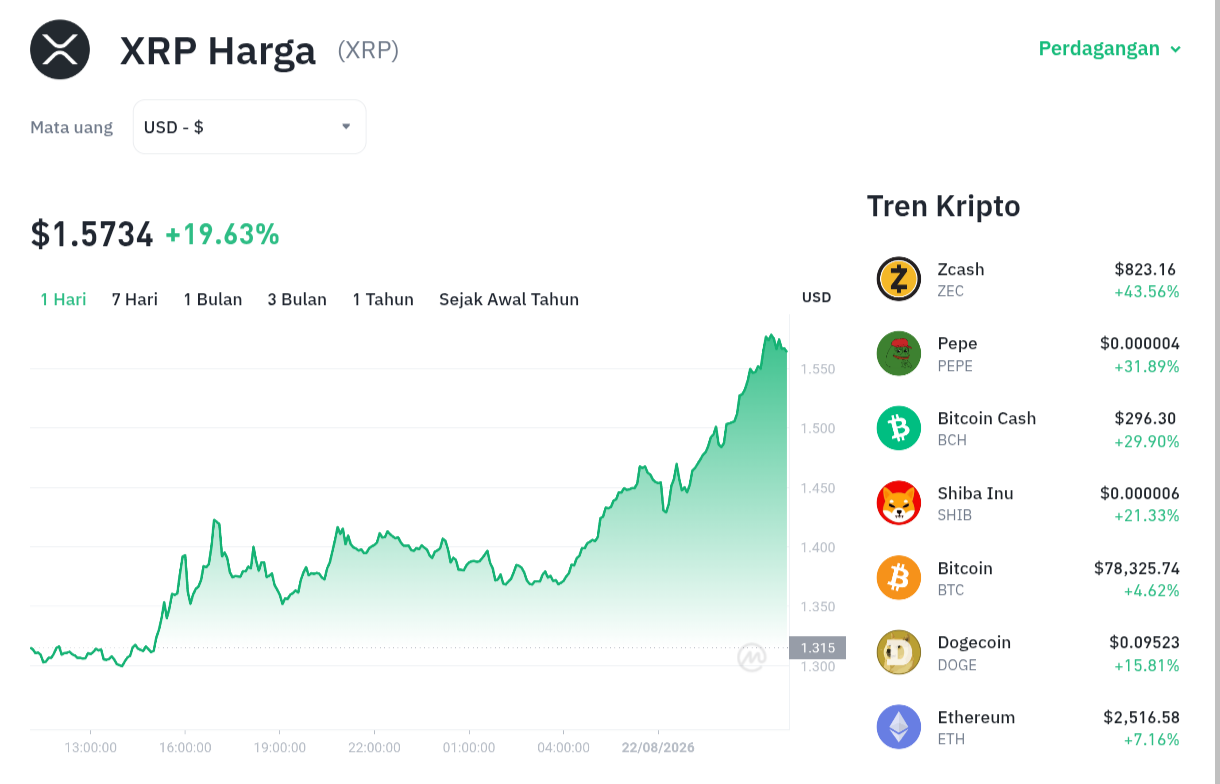Select the Pepe frog icon

898,354
